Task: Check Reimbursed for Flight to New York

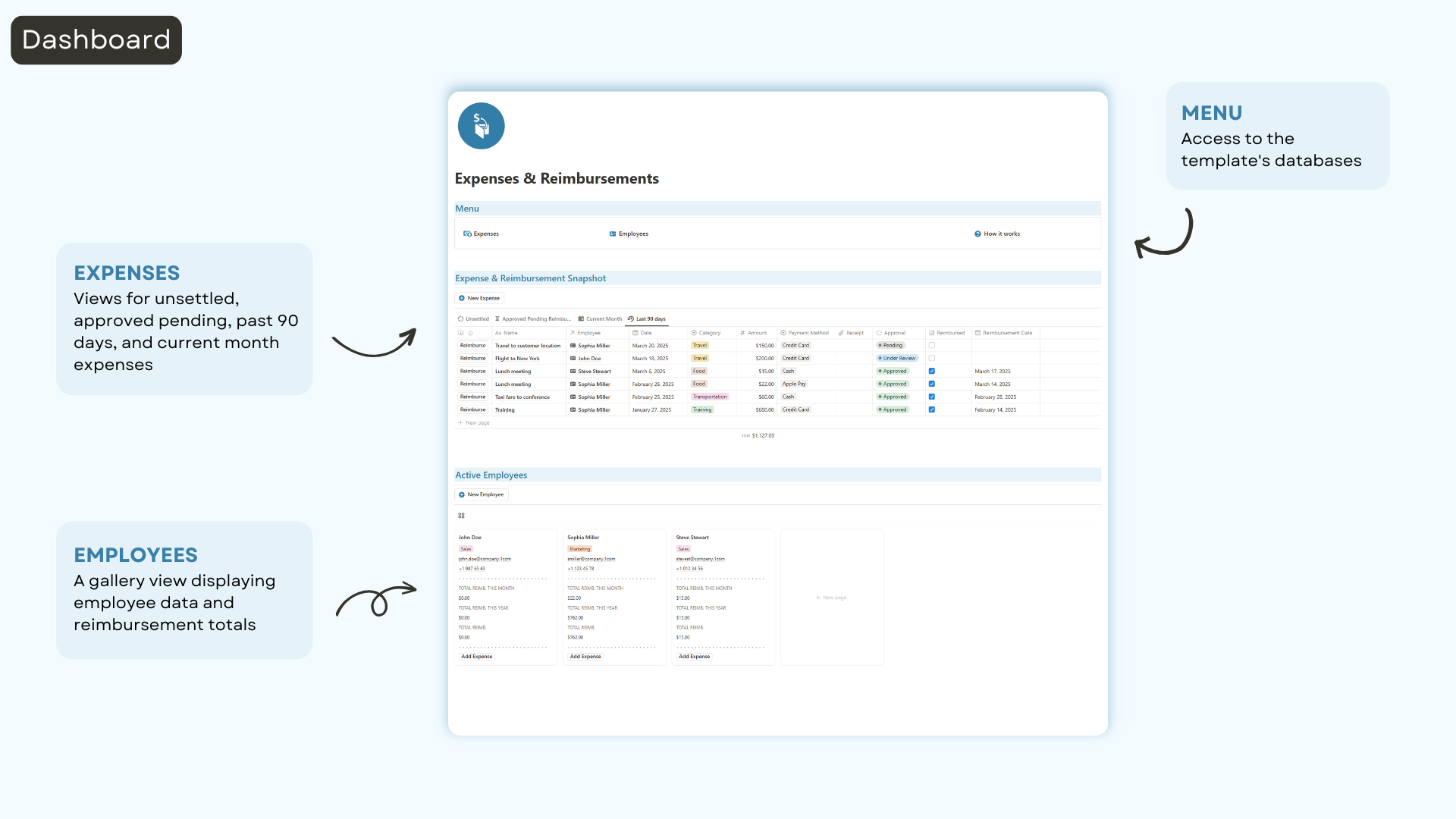Action: point(932,358)
